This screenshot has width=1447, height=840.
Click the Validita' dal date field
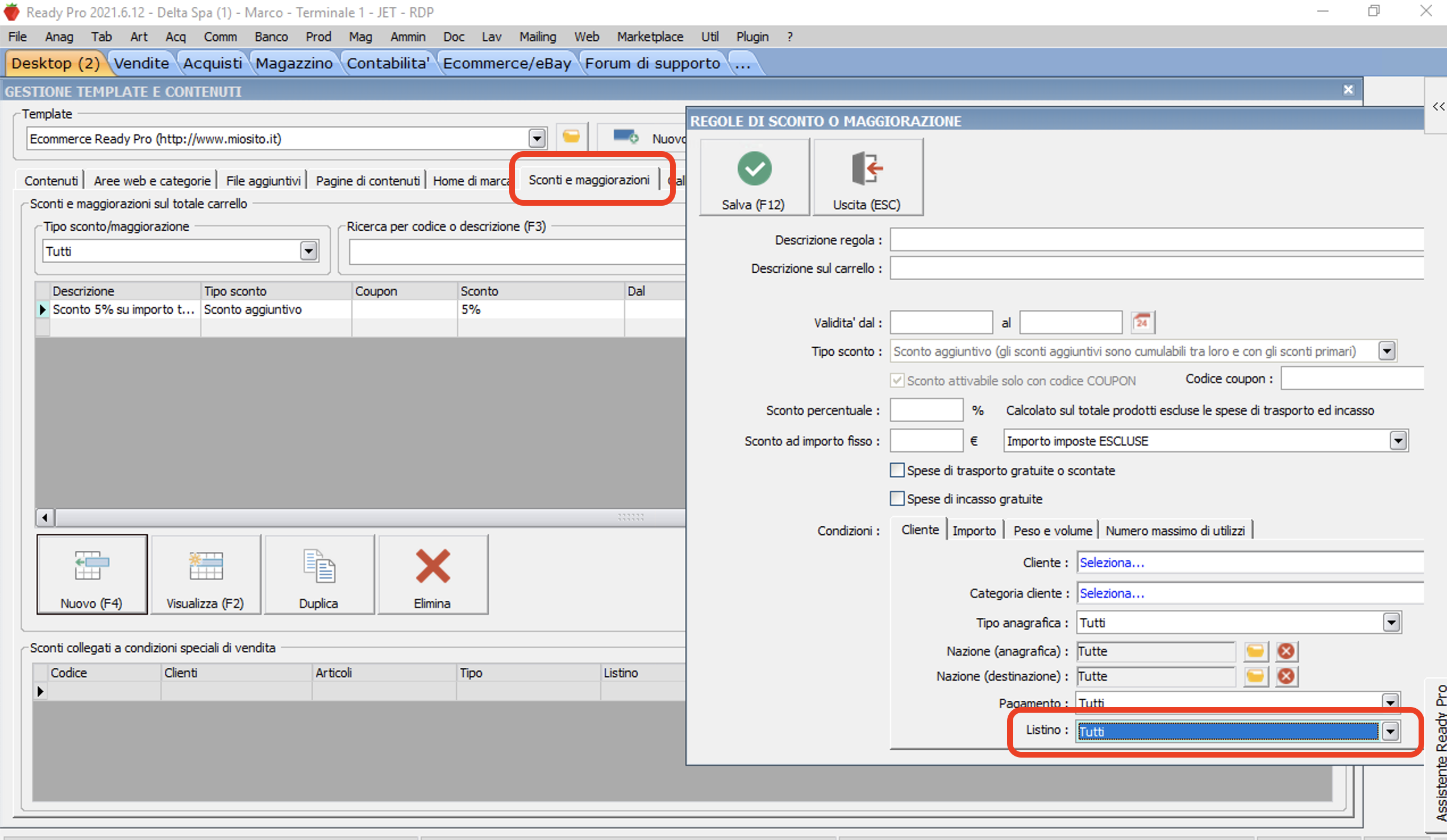(x=941, y=322)
